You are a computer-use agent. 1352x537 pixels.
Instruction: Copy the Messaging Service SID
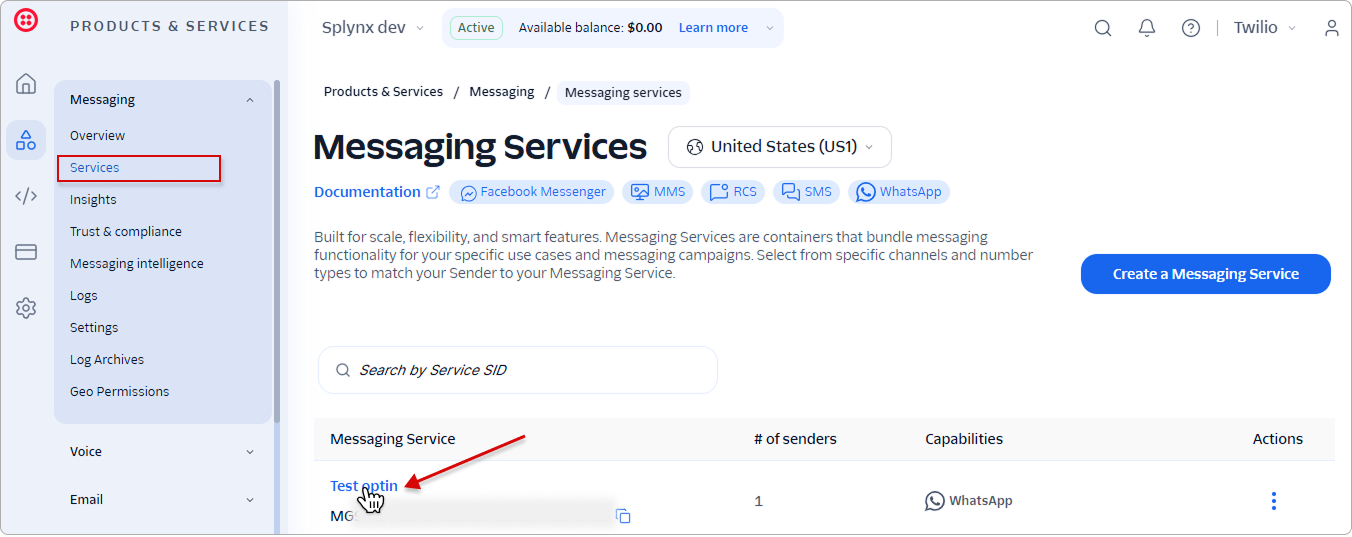click(x=623, y=516)
